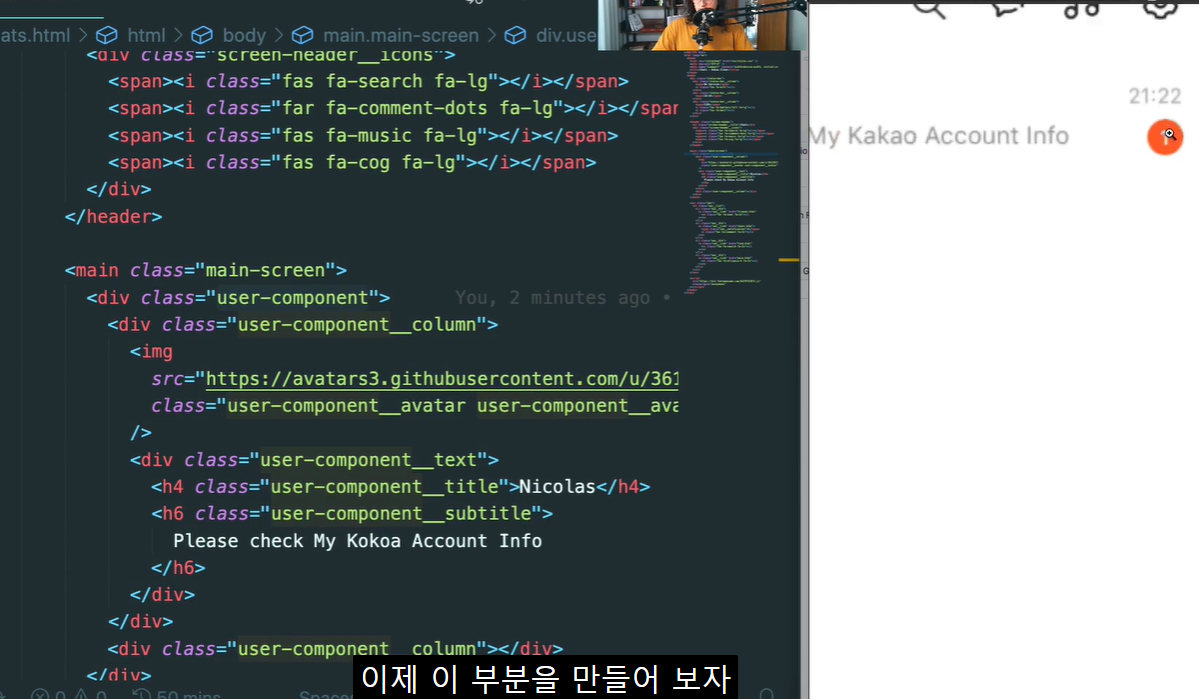Click the main class="main-screen" line
This screenshot has height=699, width=1199.
click(206, 271)
